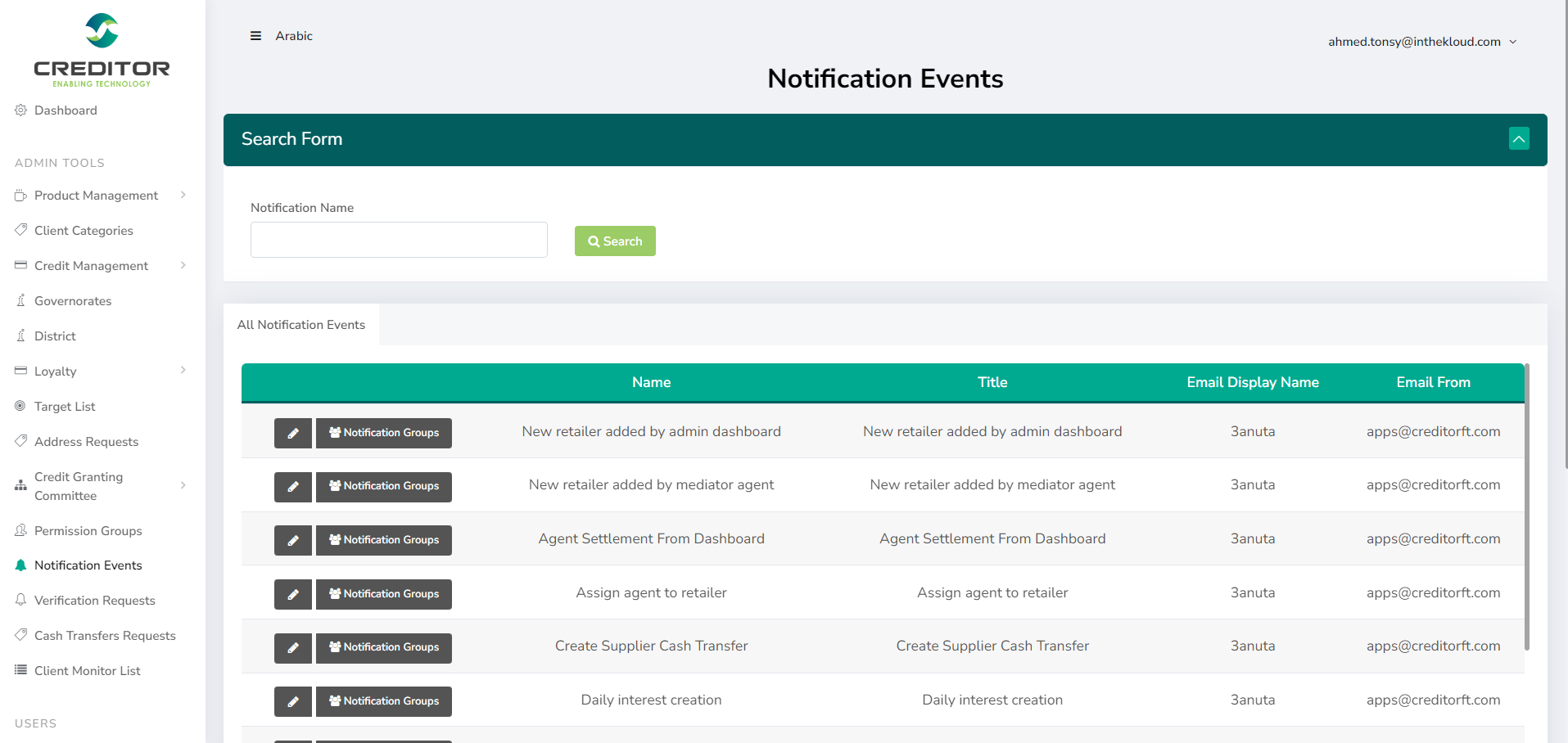This screenshot has height=743, width=1568.
Task: Edit New retailer added by admin dashboard event
Action: click(292, 433)
